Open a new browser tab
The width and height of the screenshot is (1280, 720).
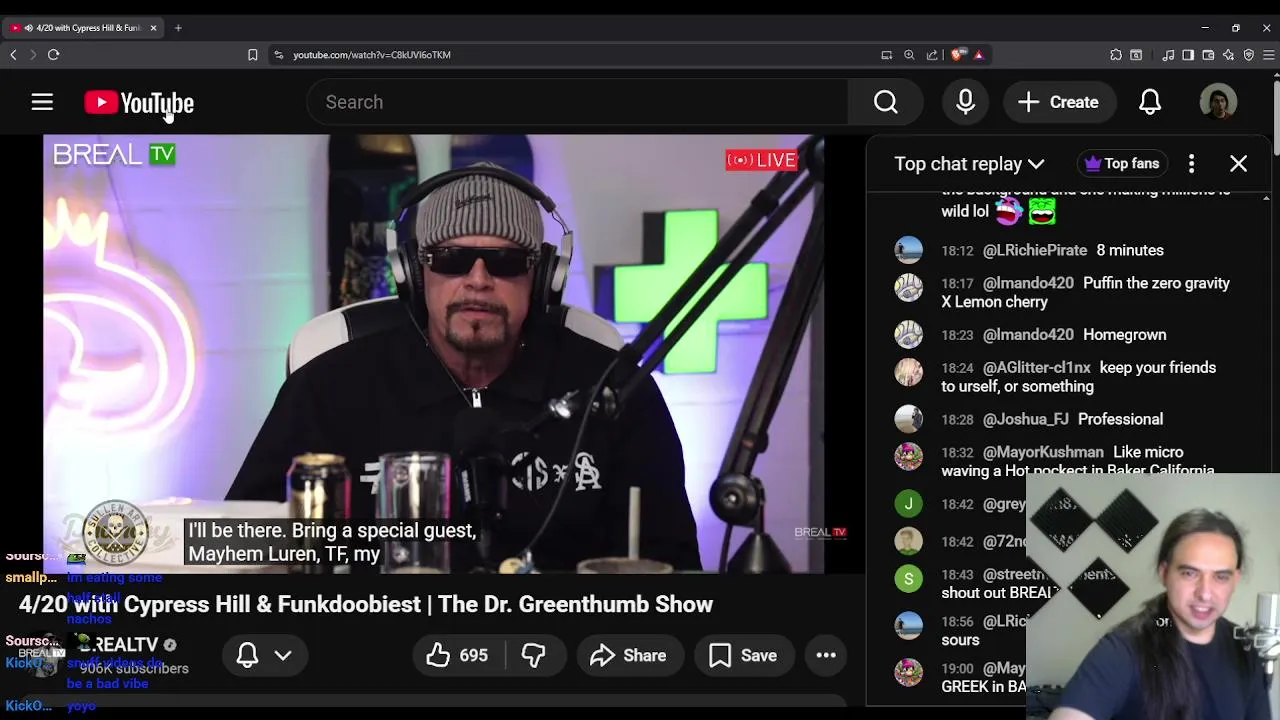(x=178, y=28)
